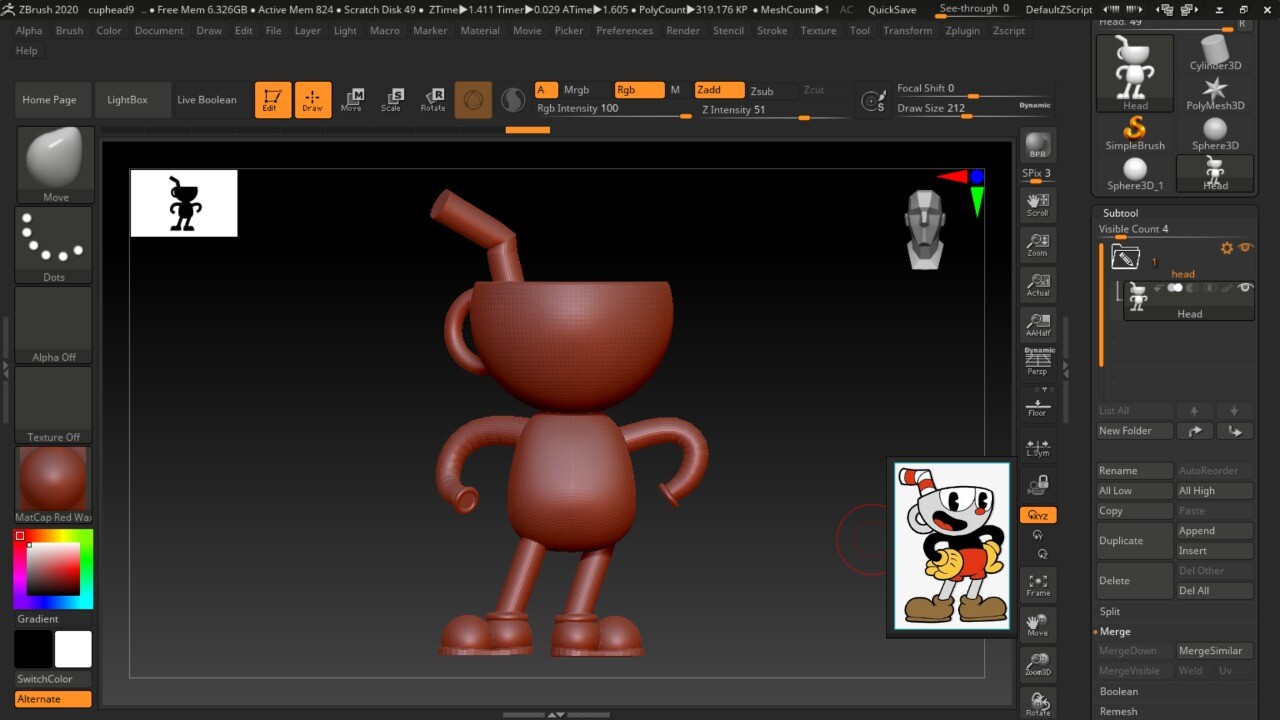Click the BPR render icon on the right shelf
Viewport: 1280px width, 720px height.
tap(1037, 143)
